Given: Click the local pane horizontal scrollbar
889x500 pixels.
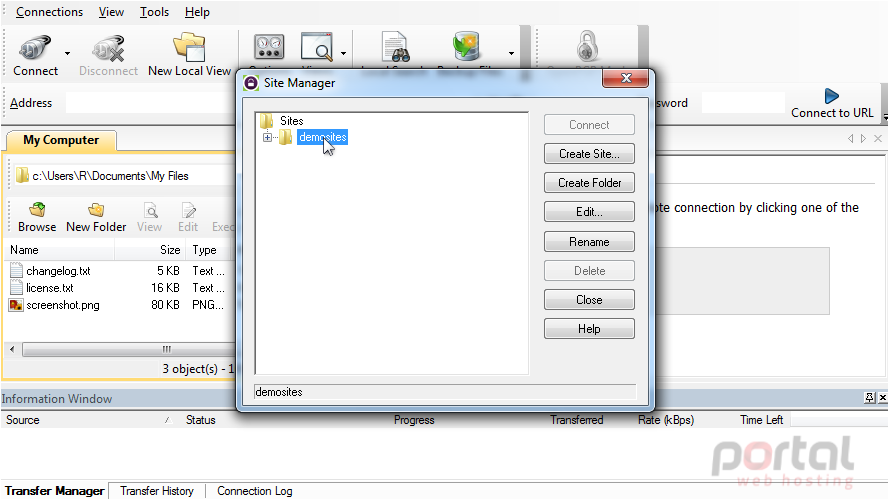Looking at the screenshot, I should 128,349.
